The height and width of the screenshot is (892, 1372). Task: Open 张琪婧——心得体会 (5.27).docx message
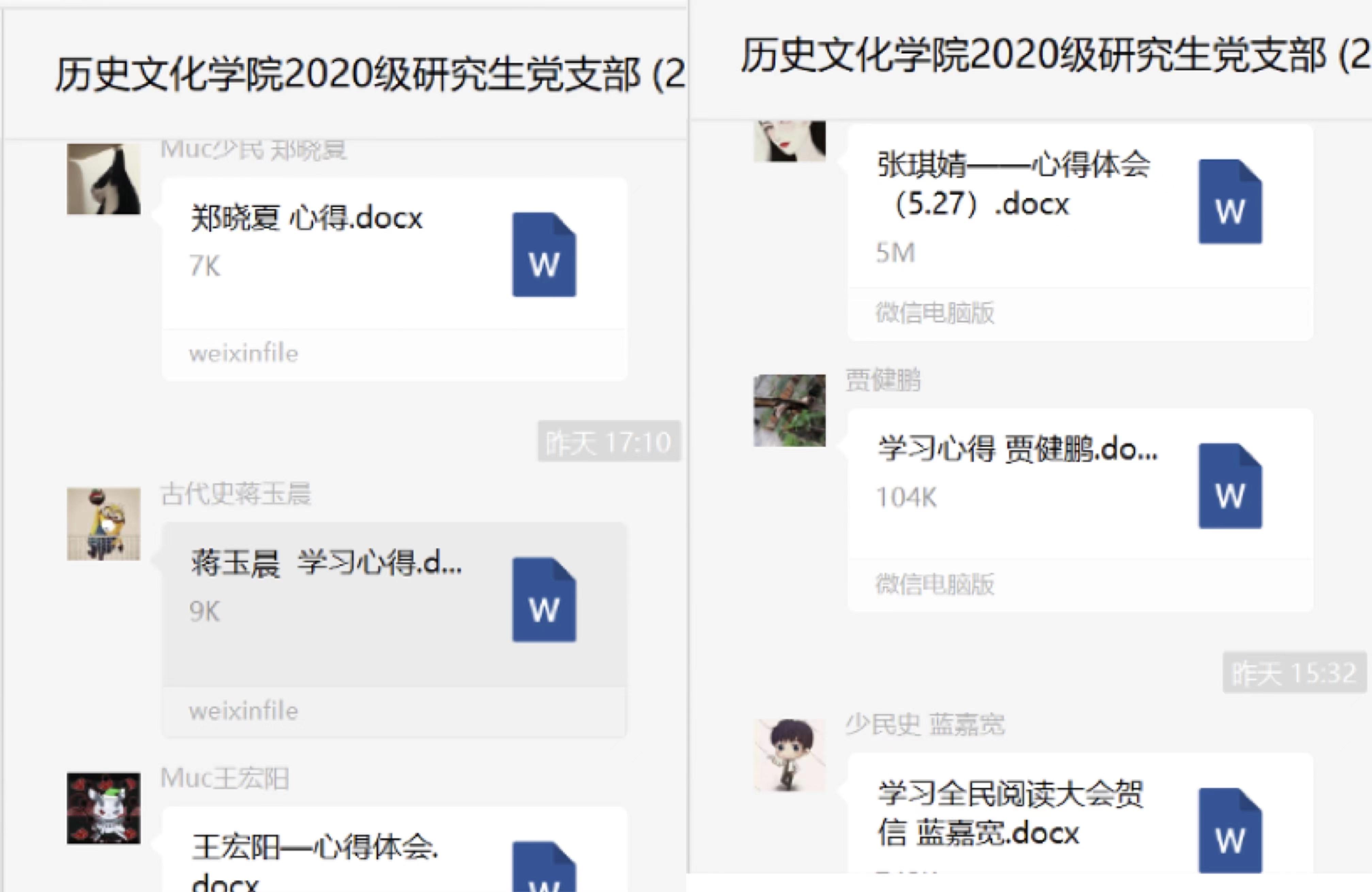[x=1080, y=232]
